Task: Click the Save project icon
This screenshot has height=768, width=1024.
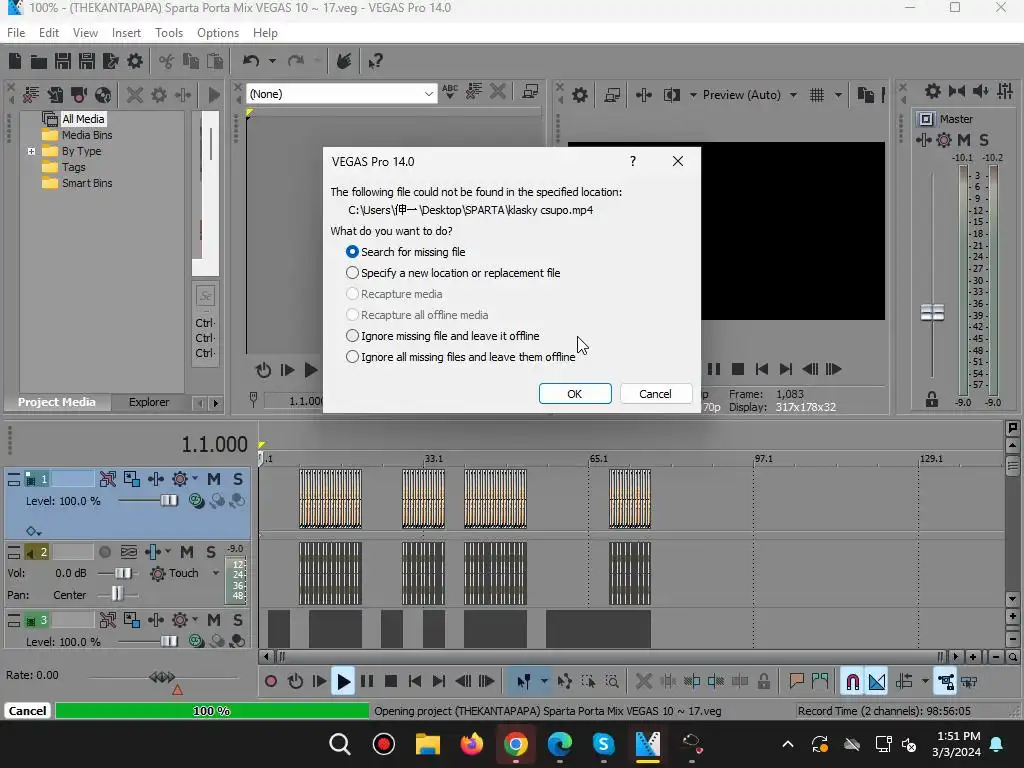Action: 63,61
